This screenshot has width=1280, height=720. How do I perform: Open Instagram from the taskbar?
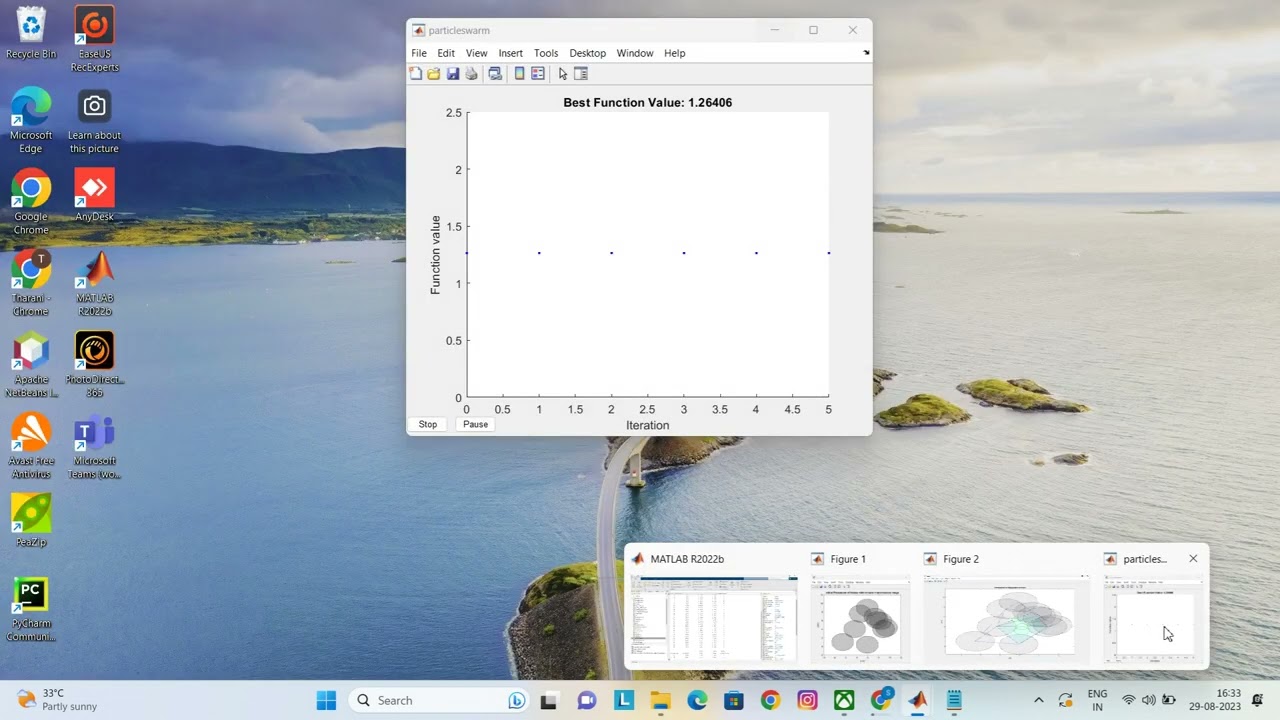pyautogui.click(x=807, y=700)
